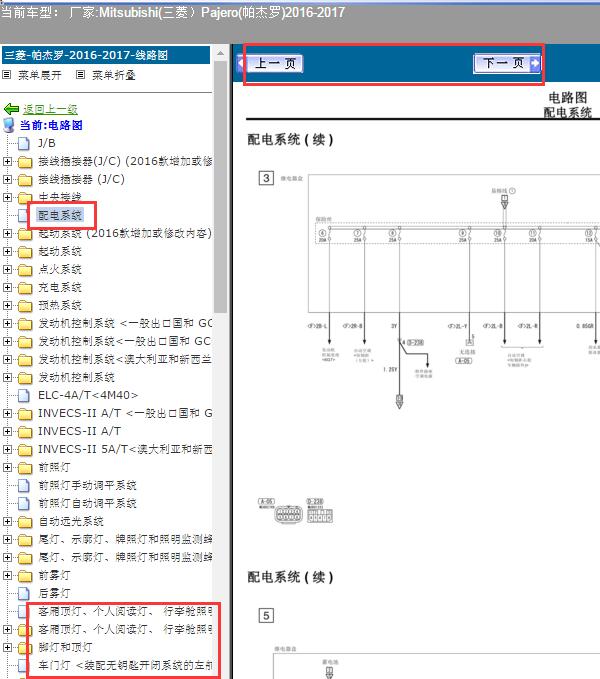This screenshot has height=679, width=600.
Task: Select the 中央接线 label
Action: [60, 197]
